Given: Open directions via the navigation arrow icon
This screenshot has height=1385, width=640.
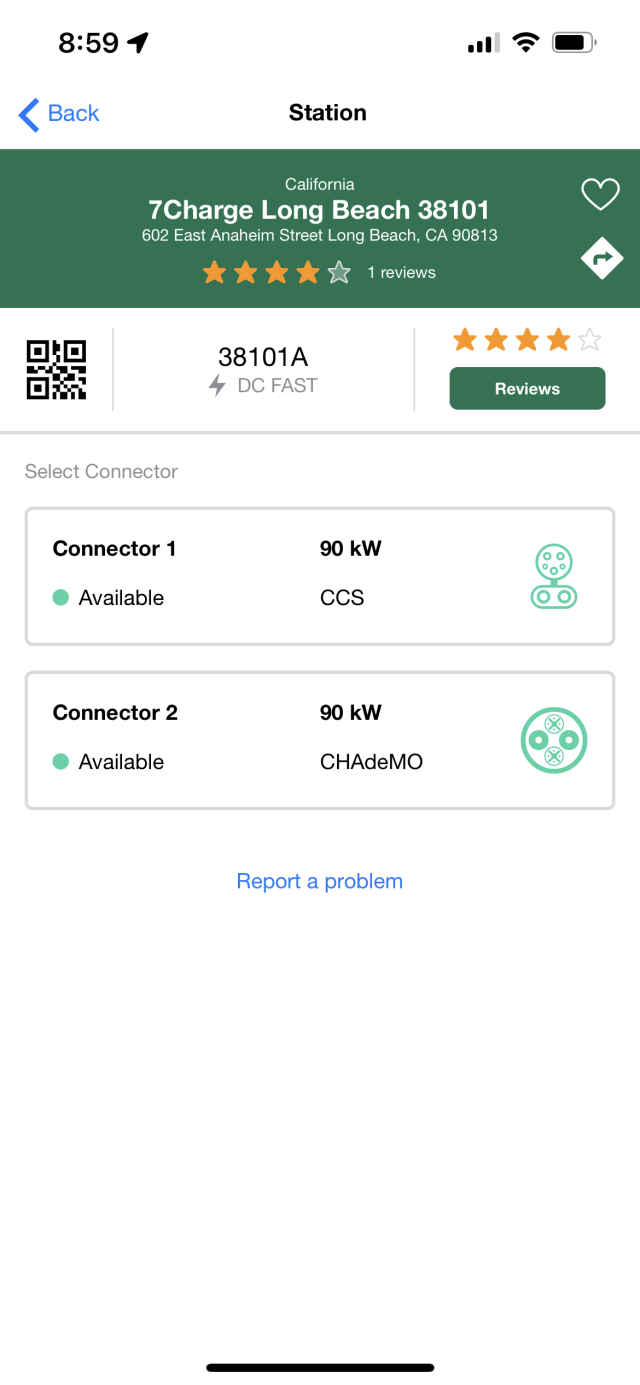Looking at the screenshot, I should pyautogui.click(x=601, y=257).
